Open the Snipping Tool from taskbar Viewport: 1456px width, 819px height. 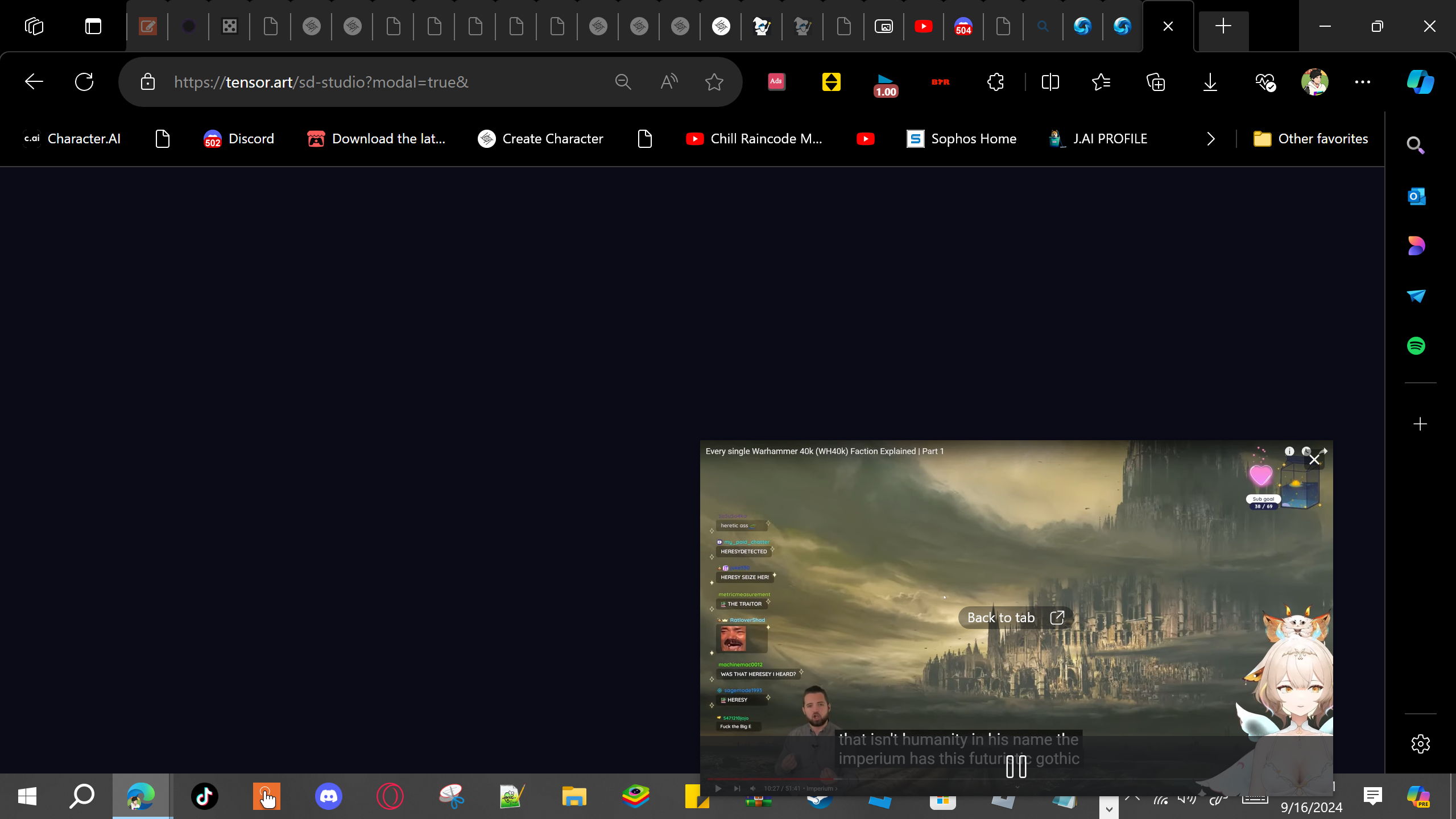[452, 796]
